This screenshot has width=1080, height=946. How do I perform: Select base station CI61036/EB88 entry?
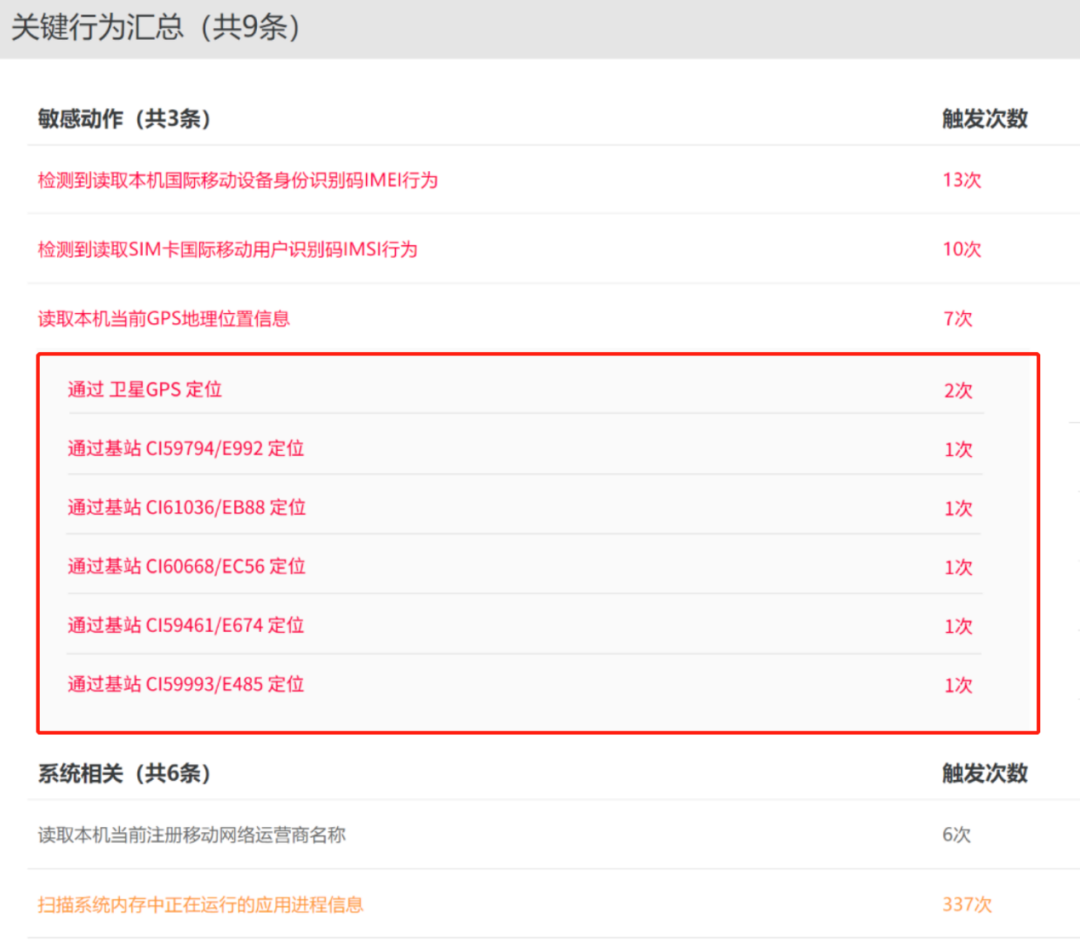point(187,508)
